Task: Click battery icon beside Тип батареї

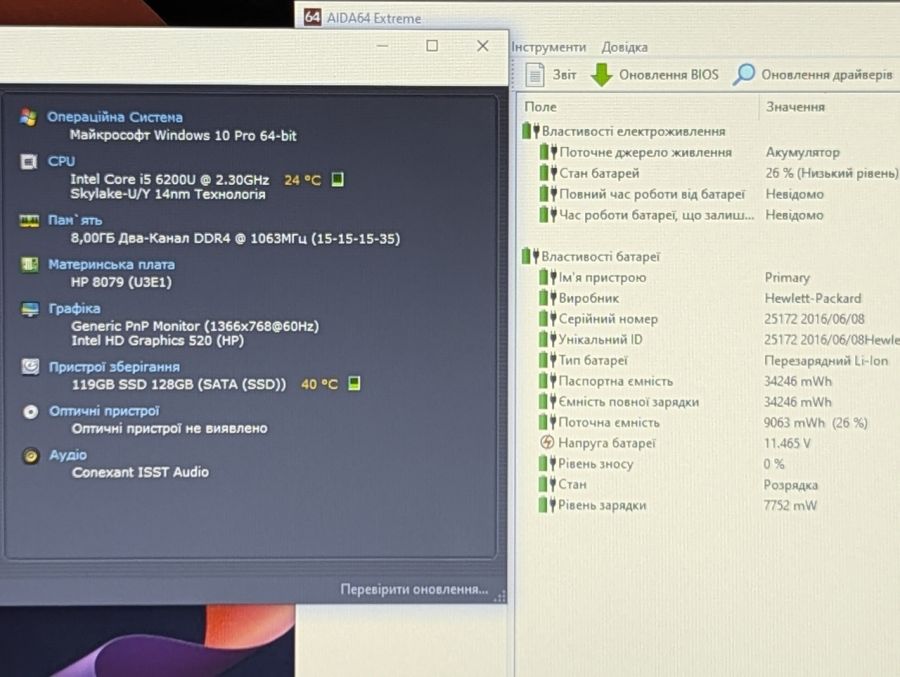Action: point(548,360)
